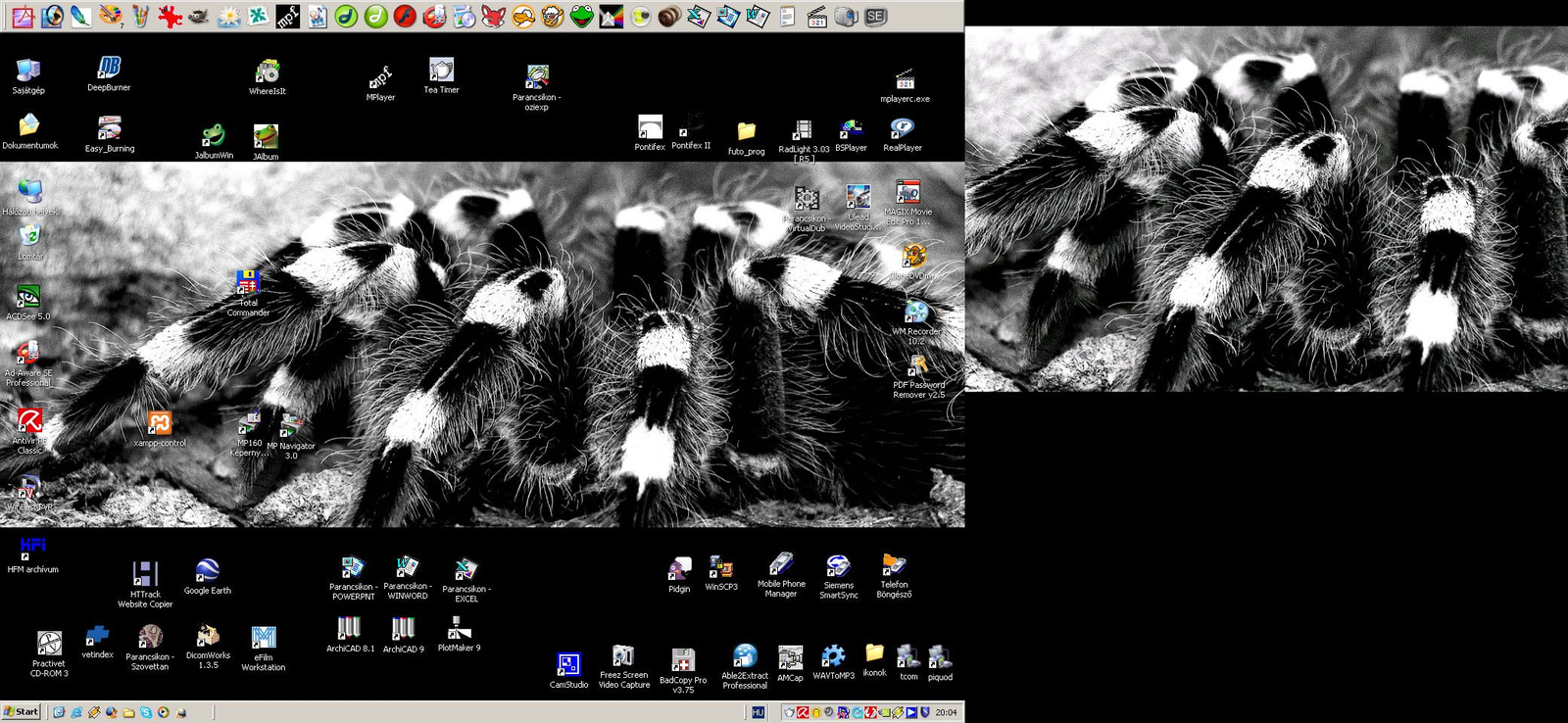Image resolution: width=1568 pixels, height=723 pixels.
Task: Open the 321 clapperboard toolbar icon
Action: [817, 16]
